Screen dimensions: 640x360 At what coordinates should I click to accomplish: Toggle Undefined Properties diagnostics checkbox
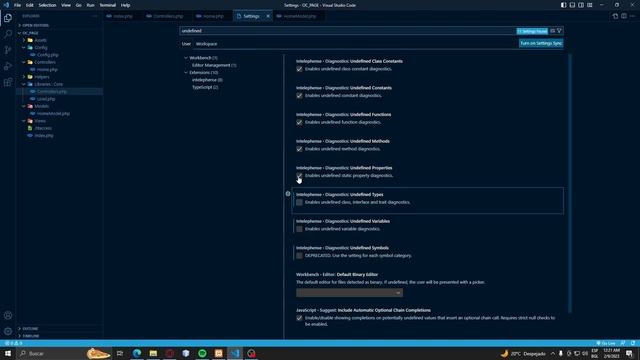point(299,176)
